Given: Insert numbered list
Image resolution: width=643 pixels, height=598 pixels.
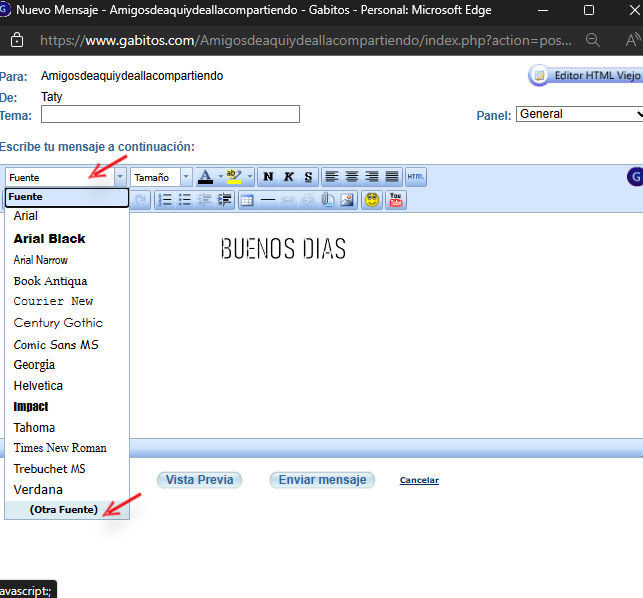Looking at the screenshot, I should 165,200.
